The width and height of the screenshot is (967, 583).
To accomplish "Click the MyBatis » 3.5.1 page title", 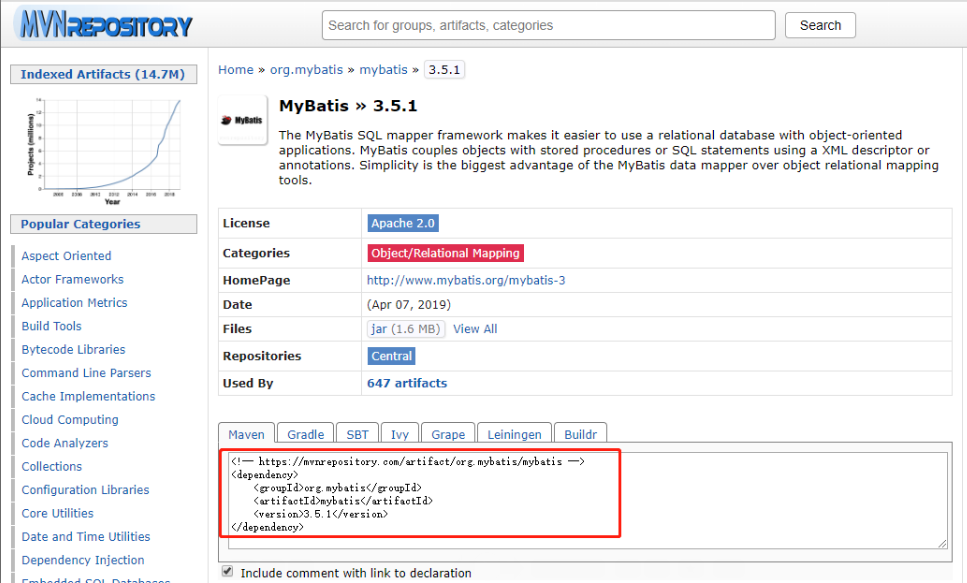I will click(348, 106).
